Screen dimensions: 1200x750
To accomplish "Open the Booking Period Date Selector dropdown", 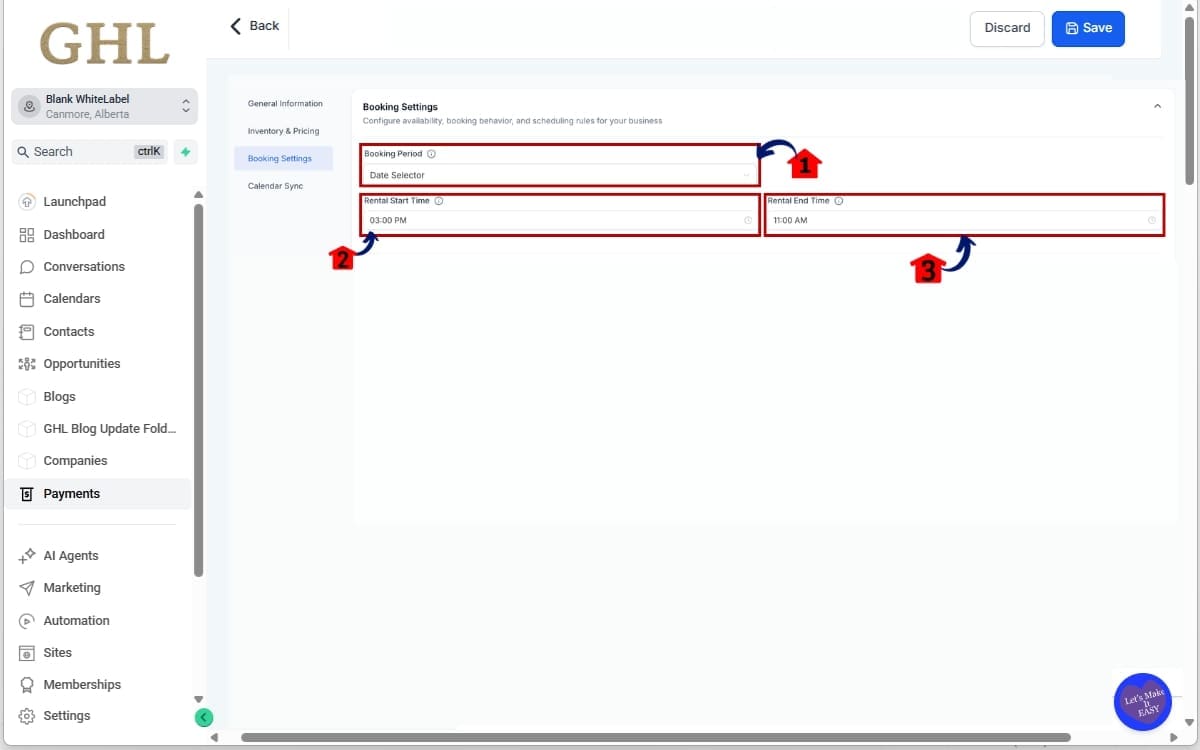I will [558, 172].
